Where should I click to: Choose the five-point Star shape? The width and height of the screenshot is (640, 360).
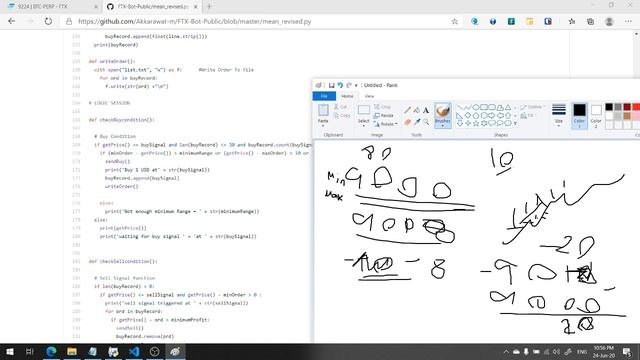(476, 123)
